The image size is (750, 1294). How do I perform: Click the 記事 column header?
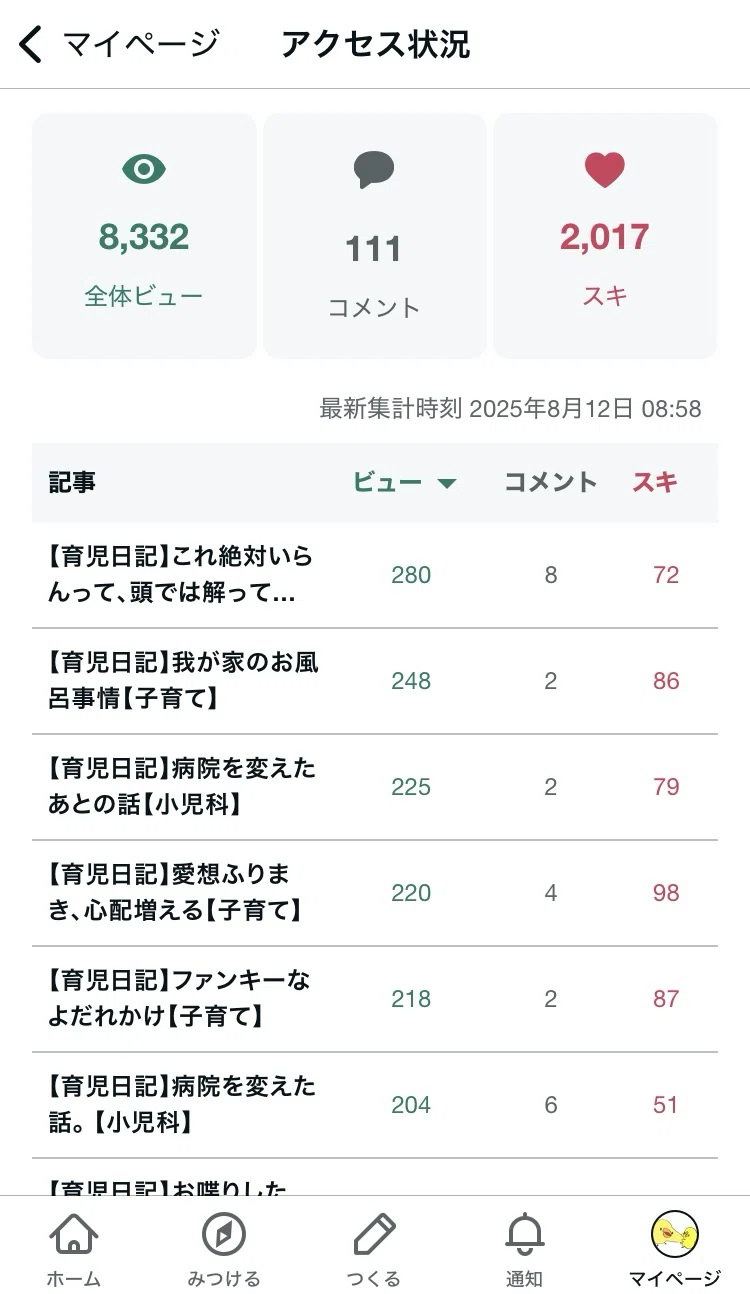click(x=72, y=482)
